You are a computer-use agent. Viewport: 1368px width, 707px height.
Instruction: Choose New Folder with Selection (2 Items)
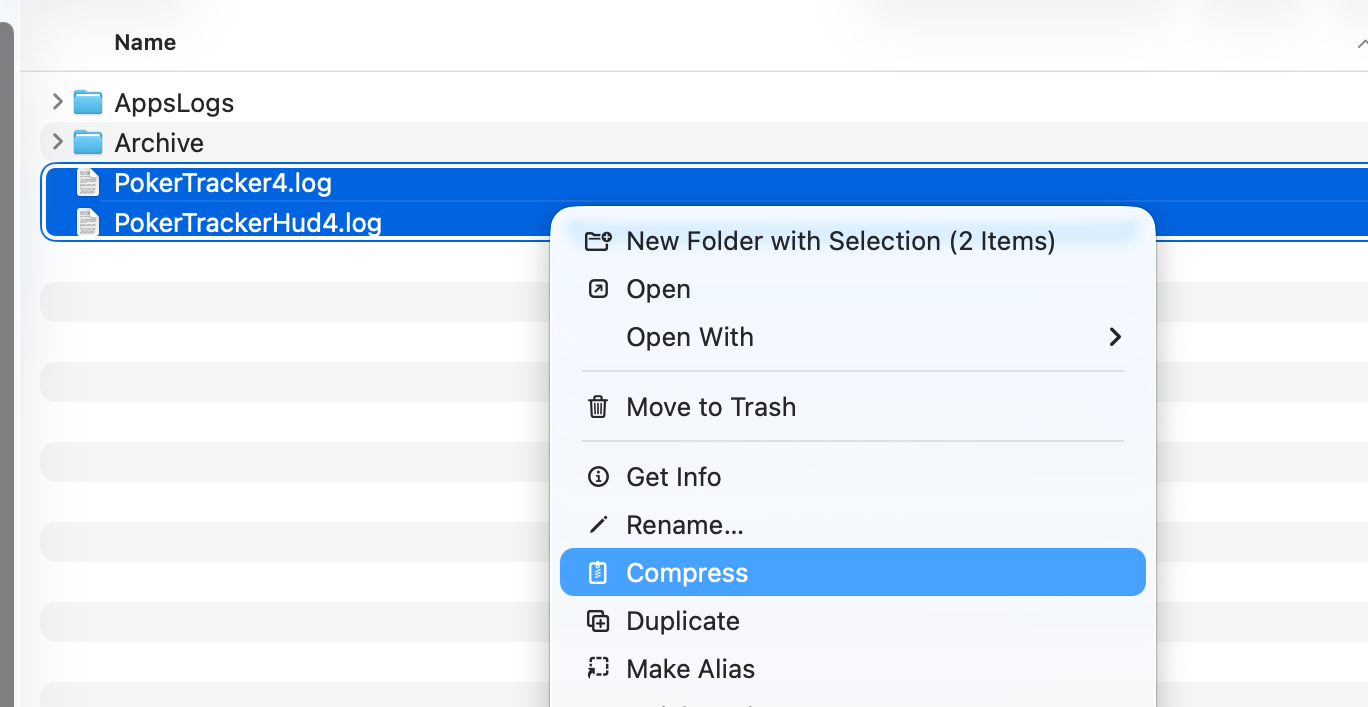pyautogui.click(x=852, y=241)
